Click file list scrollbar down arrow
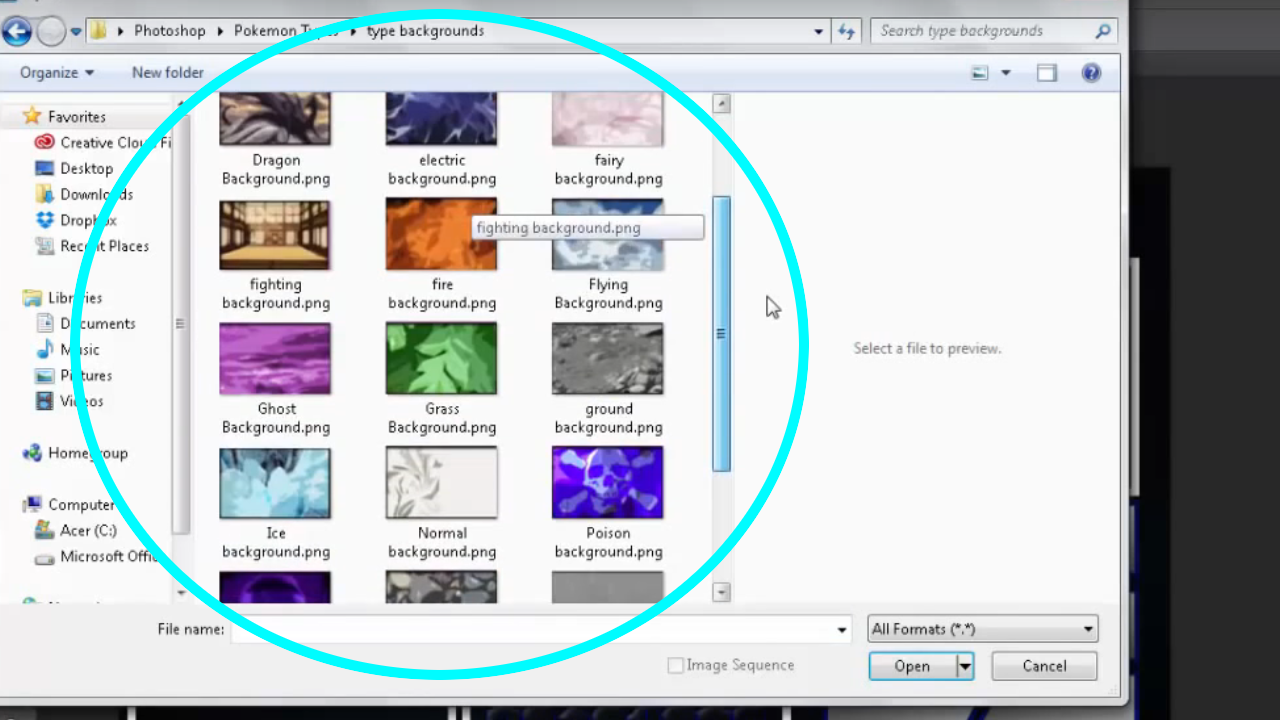The width and height of the screenshot is (1280, 720). coord(721,592)
